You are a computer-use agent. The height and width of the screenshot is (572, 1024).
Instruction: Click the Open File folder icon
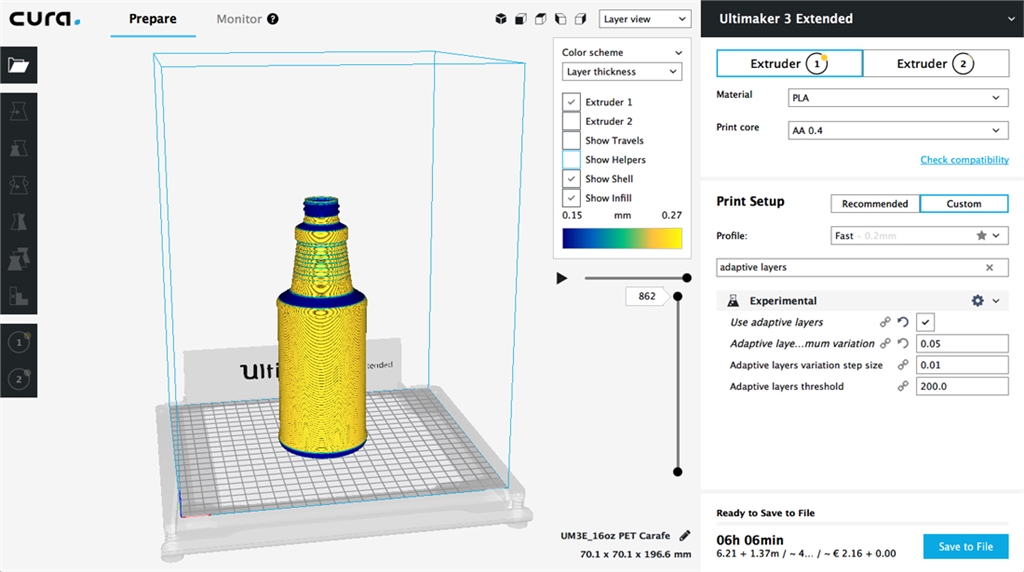coord(19,66)
